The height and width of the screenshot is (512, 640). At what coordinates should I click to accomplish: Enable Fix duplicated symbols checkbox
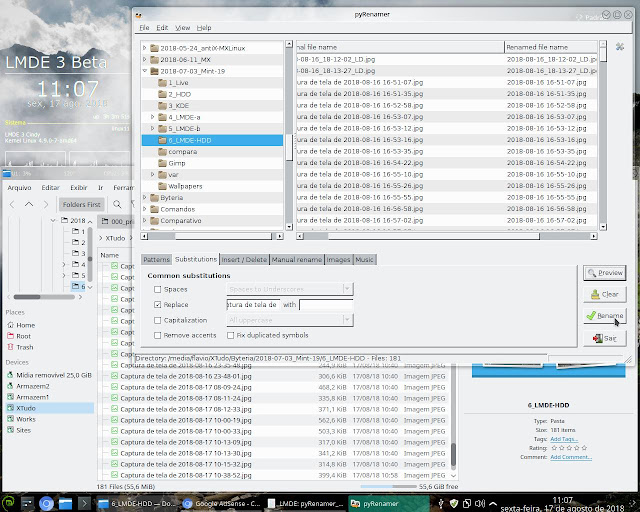[231, 335]
